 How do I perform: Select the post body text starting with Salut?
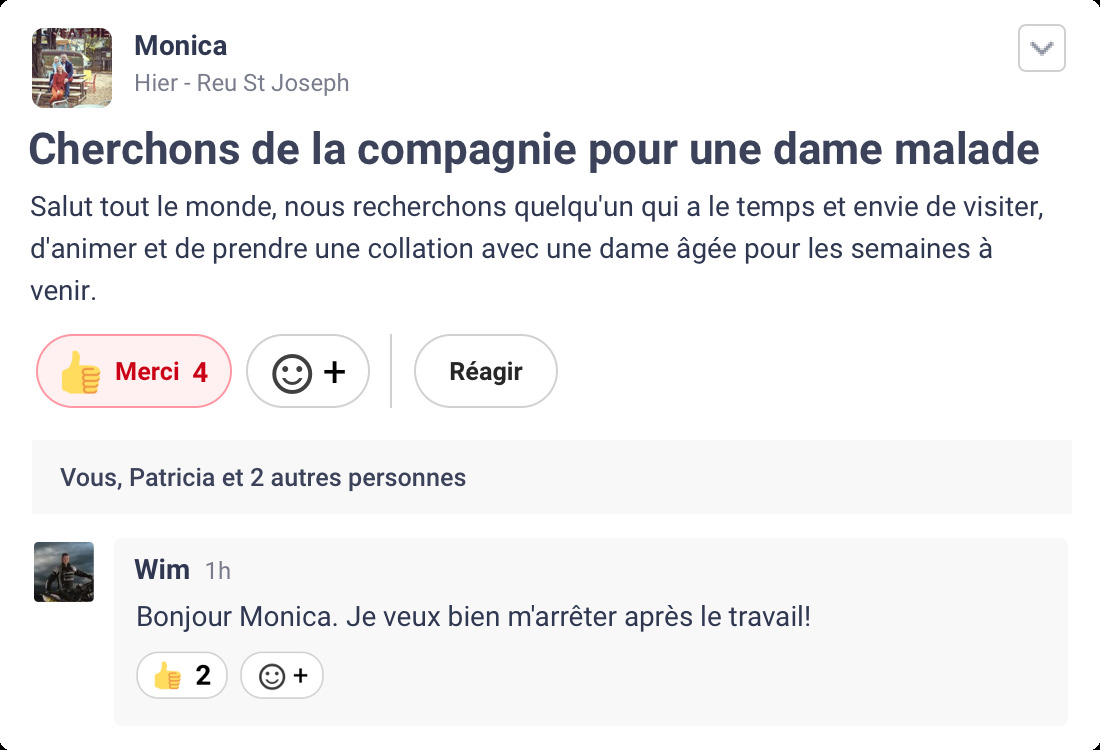point(510,249)
